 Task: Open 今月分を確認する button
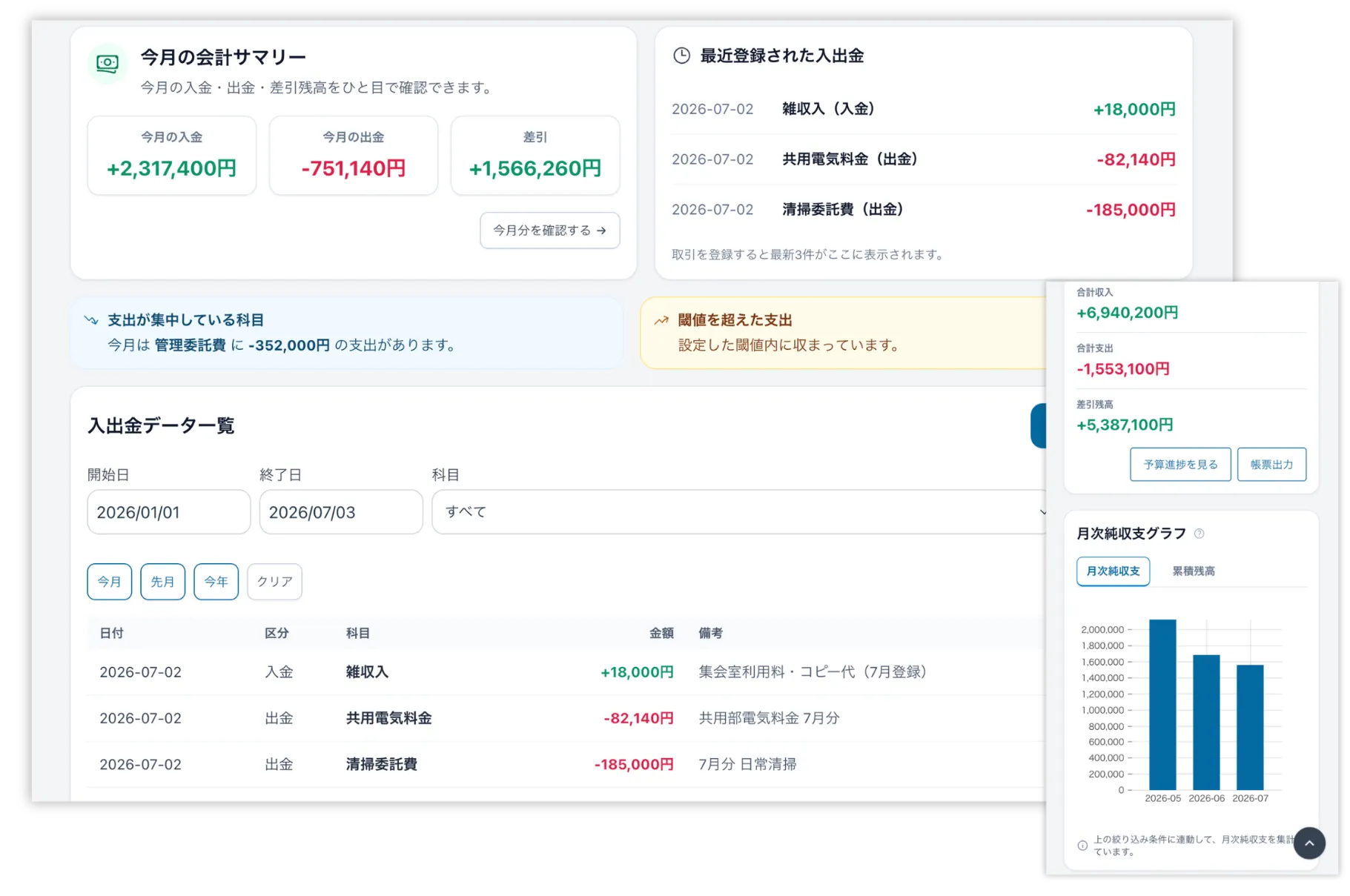549,230
